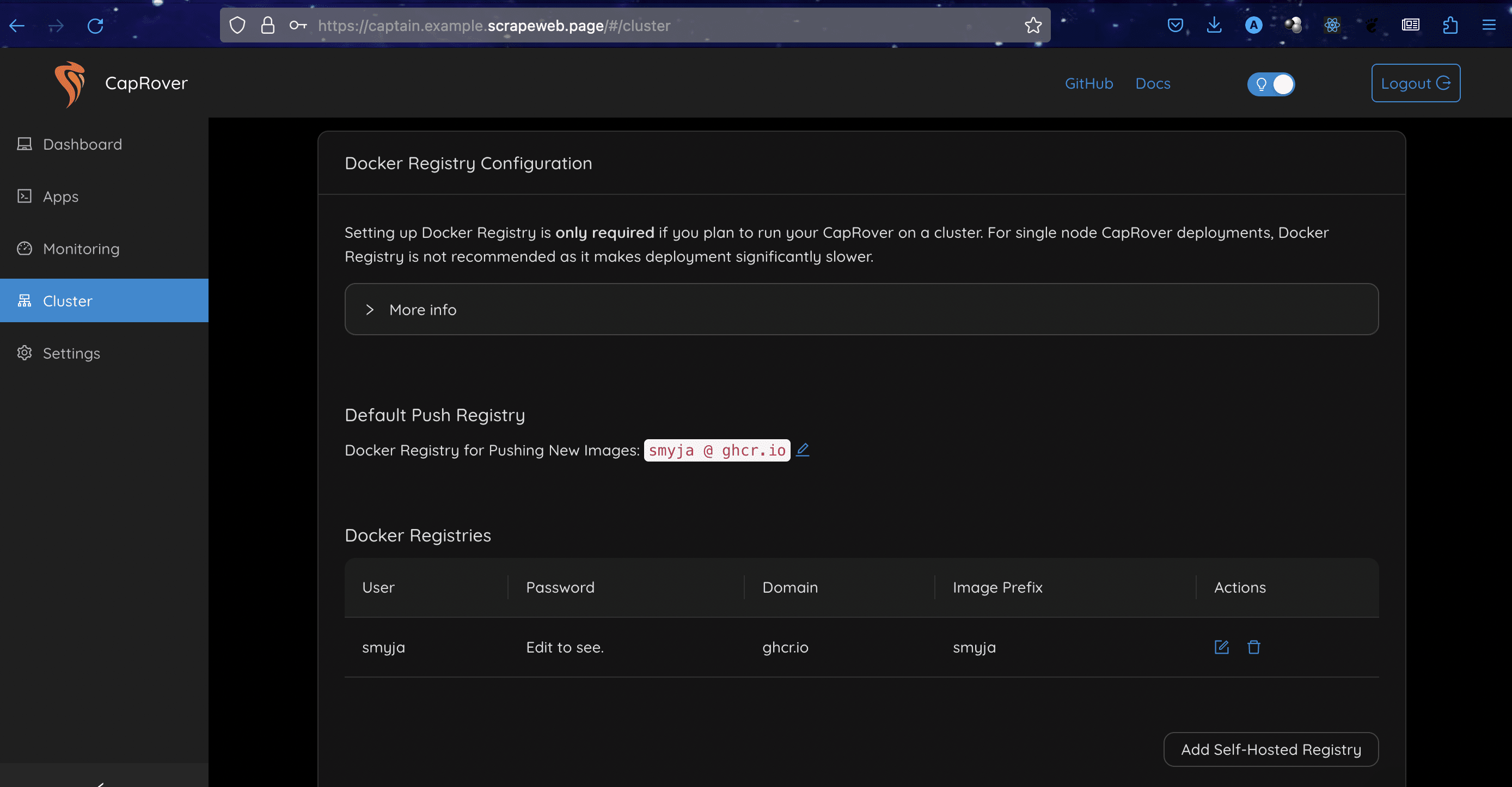Expand the More info panel
This screenshot has width=1512, height=787.
[x=423, y=309]
